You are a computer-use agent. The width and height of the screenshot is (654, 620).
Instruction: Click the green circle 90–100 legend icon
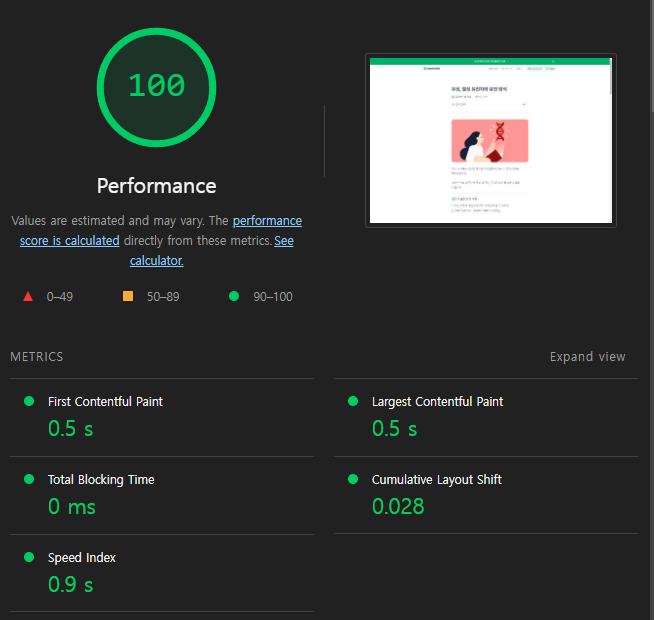[x=234, y=296]
